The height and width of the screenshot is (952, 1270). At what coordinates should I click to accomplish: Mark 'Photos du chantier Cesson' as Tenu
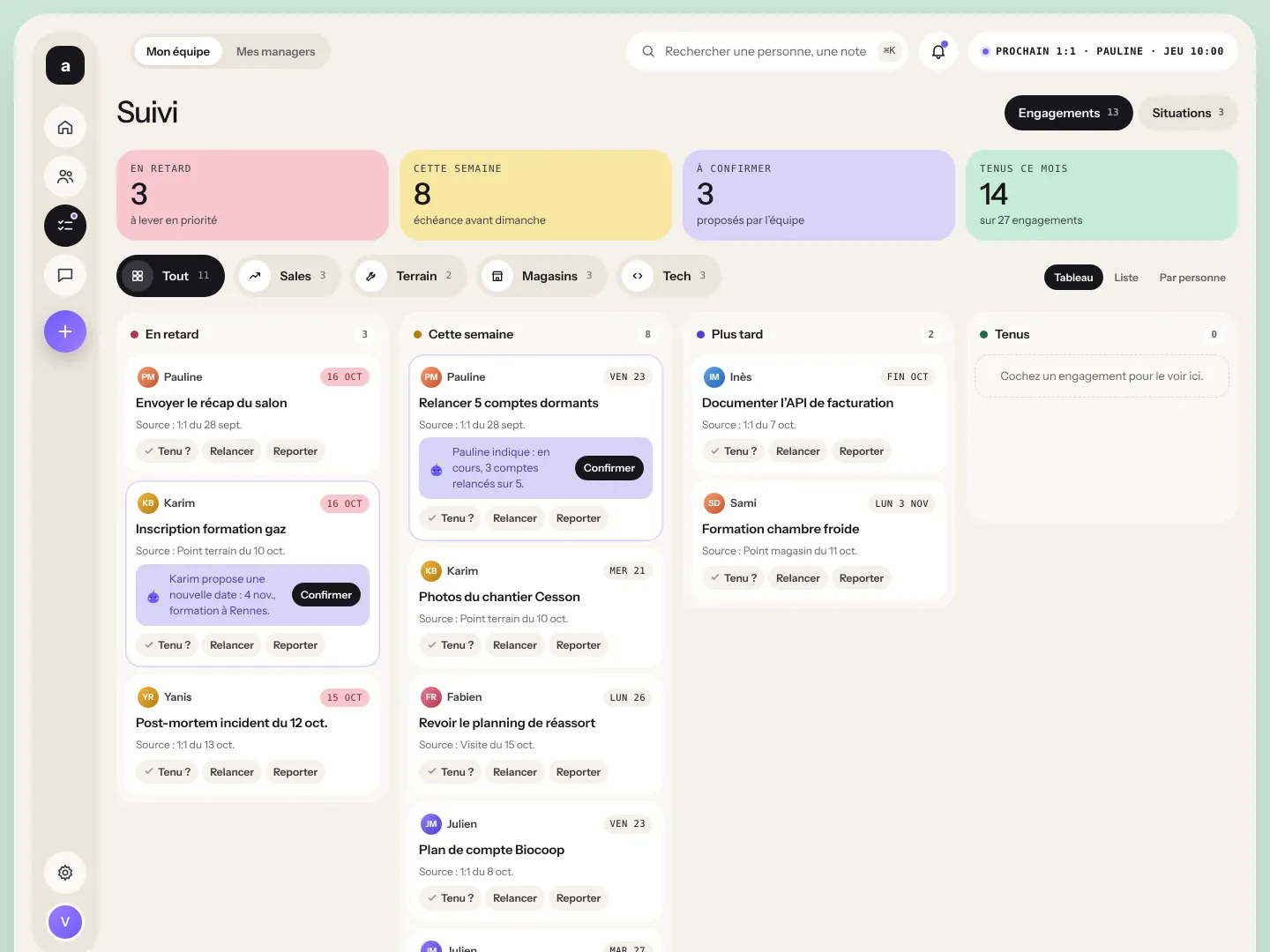[x=451, y=645]
